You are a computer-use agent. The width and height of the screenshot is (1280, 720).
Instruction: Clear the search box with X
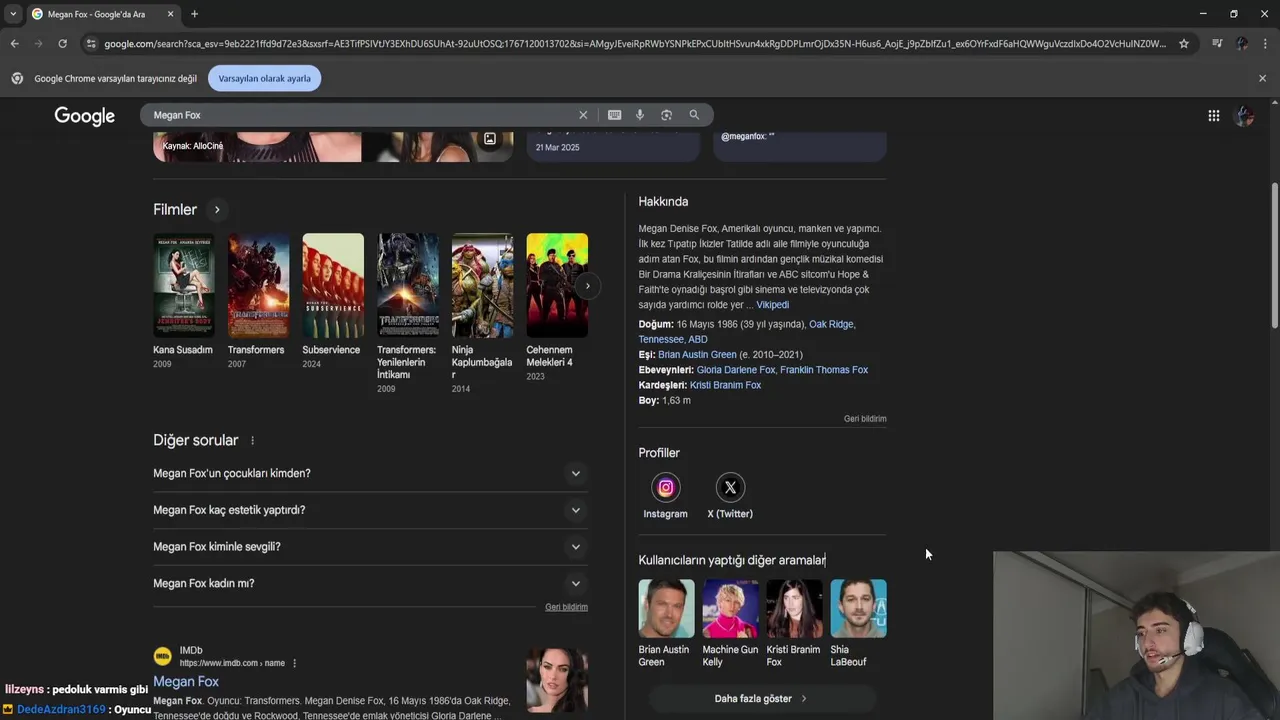tap(583, 115)
